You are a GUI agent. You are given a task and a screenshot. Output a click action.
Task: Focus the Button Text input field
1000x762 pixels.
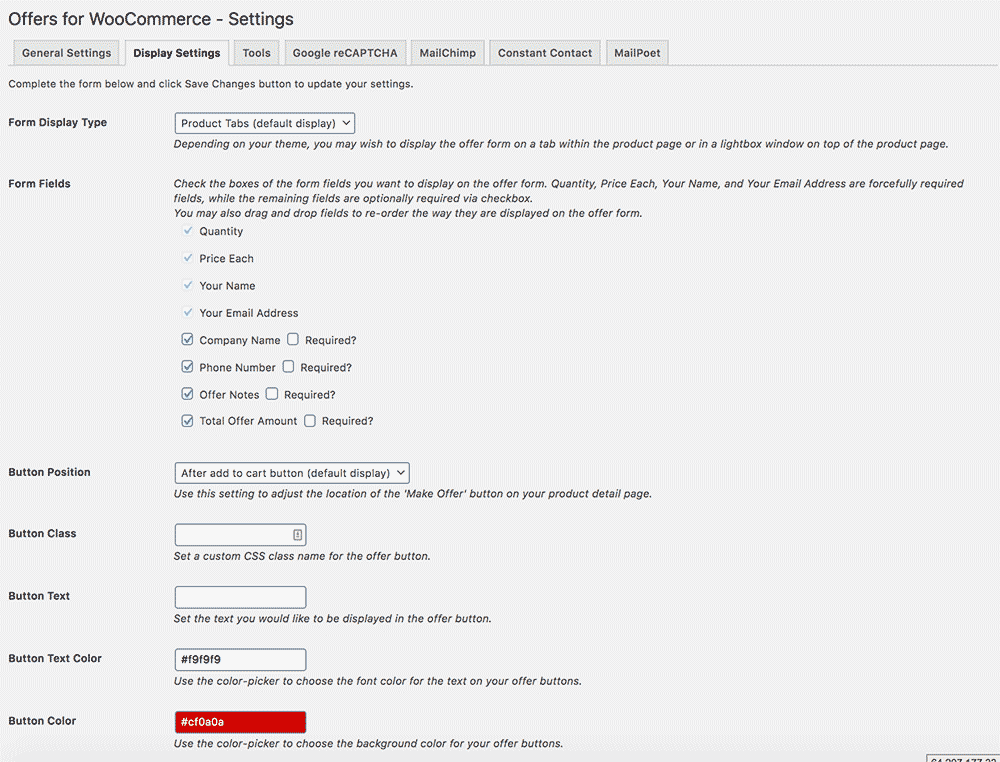pos(240,597)
